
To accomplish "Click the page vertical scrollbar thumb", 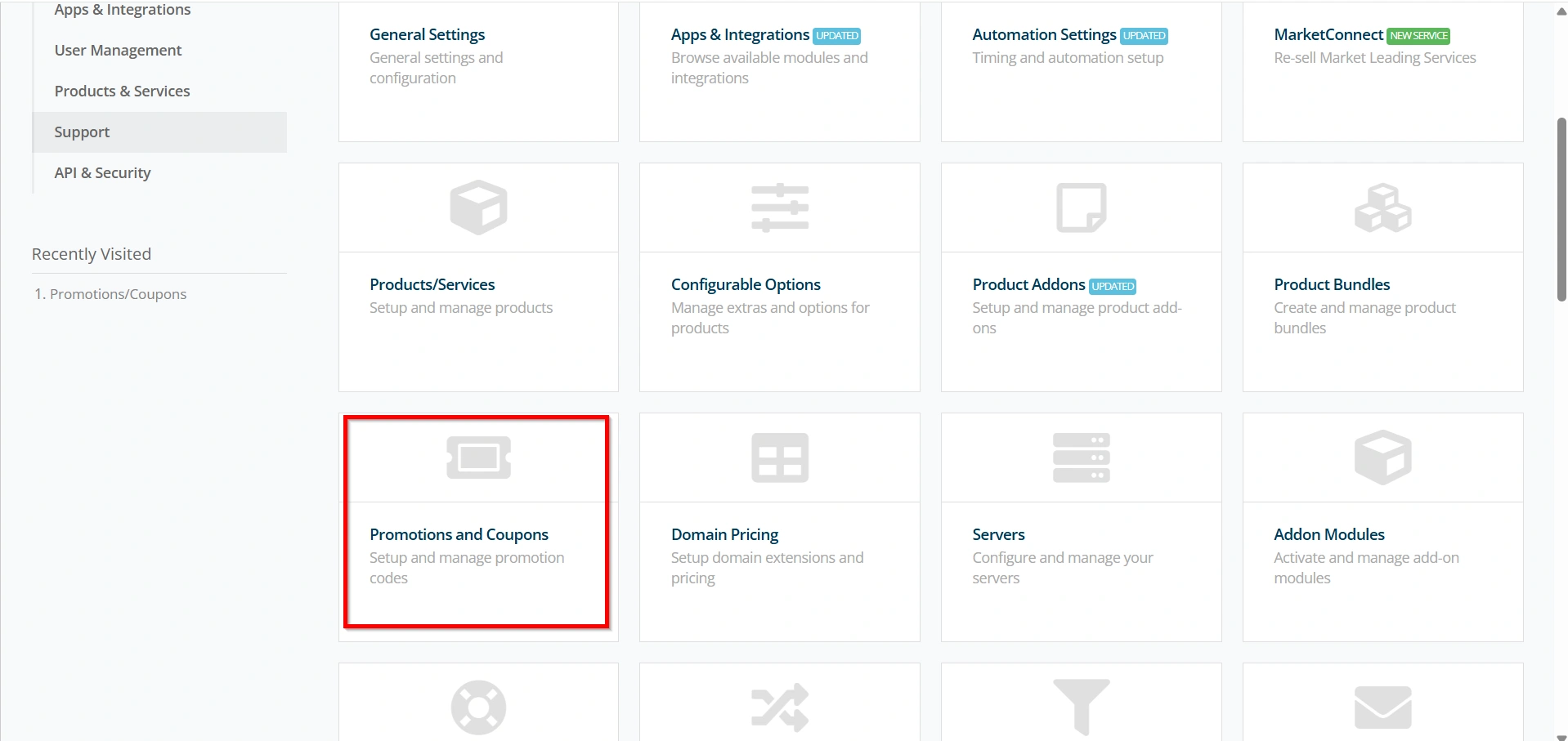I will click(x=1561, y=210).
